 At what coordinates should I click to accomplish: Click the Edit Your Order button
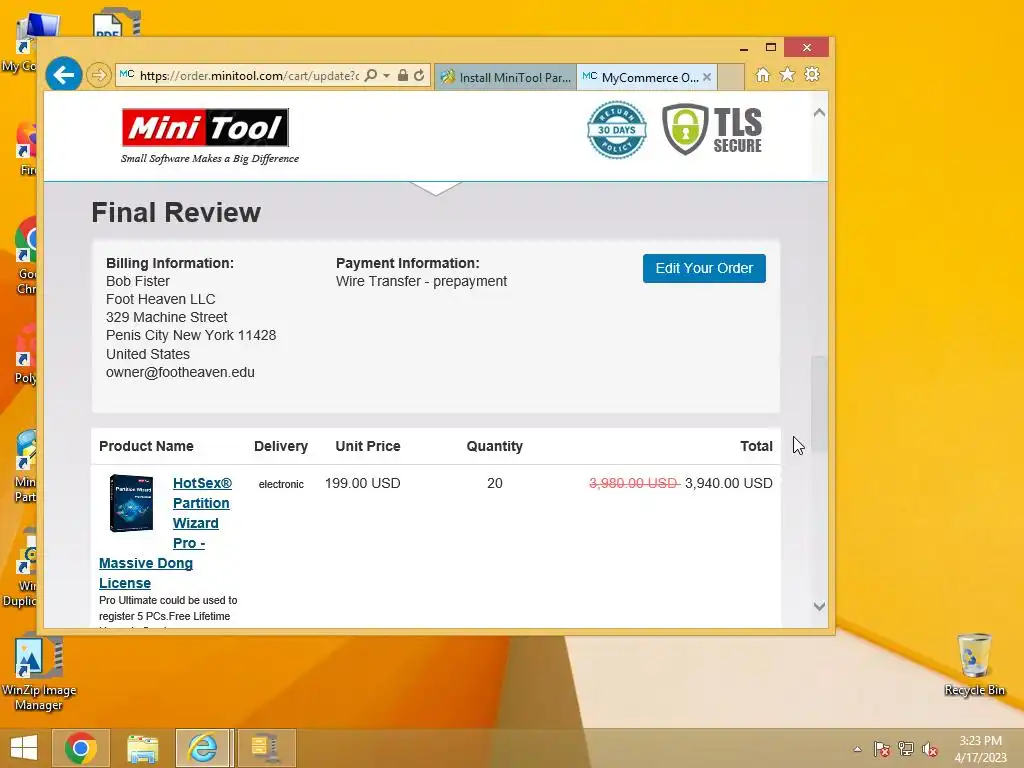pos(704,268)
